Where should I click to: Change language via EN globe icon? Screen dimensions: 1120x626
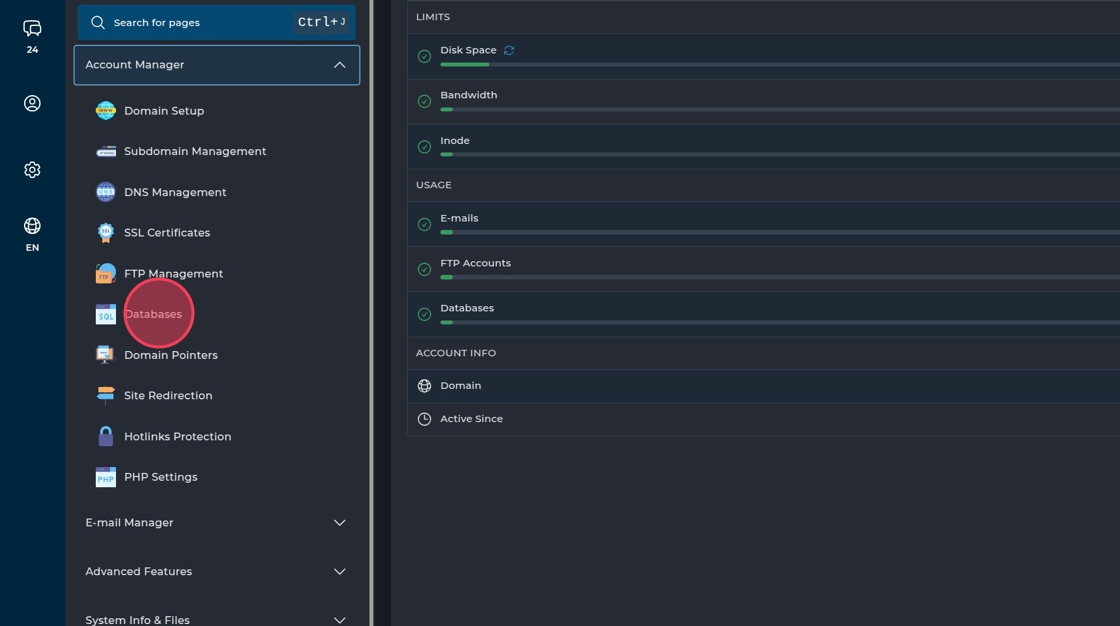coord(32,226)
